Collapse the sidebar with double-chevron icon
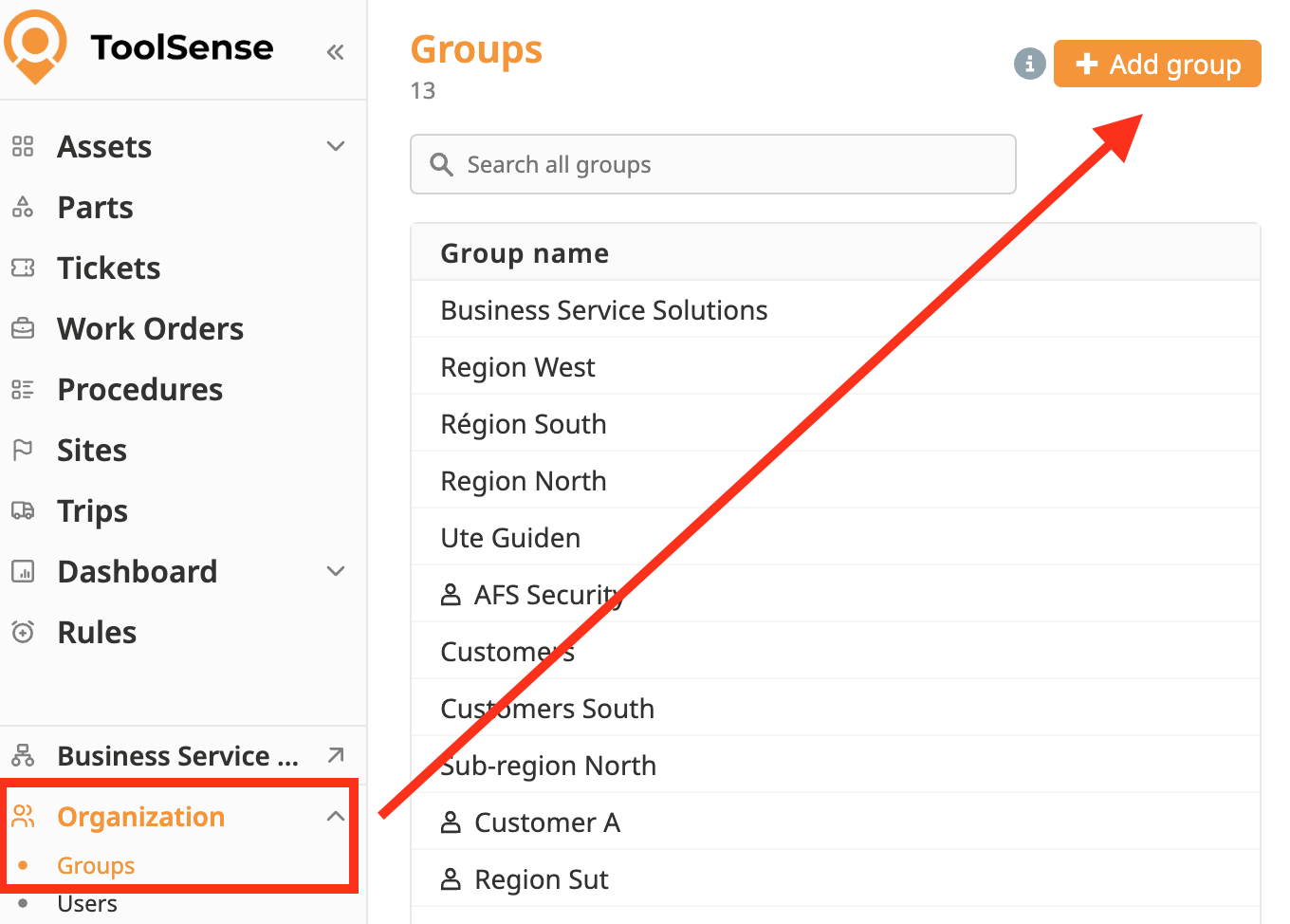1290x924 pixels. tap(335, 52)
